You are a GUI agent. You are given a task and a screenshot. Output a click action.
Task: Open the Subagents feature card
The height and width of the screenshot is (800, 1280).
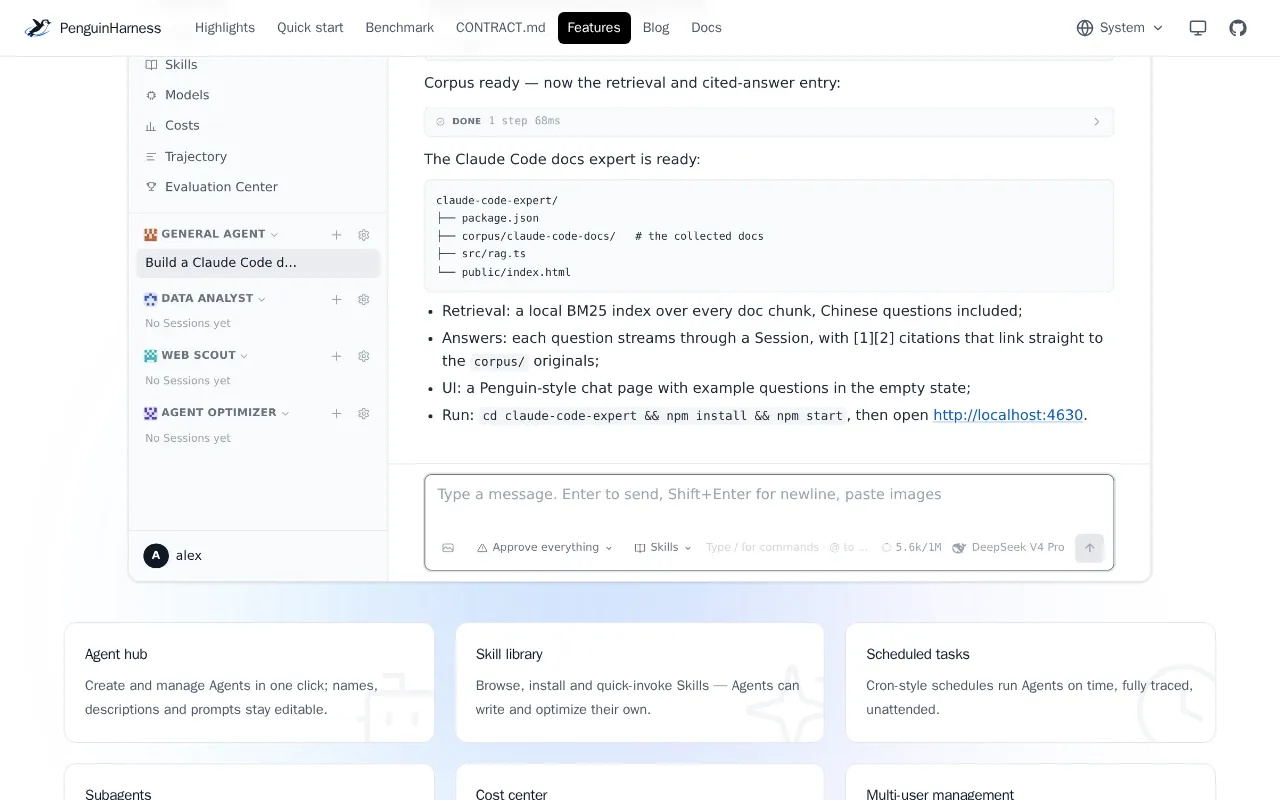(x=249, y=783)
